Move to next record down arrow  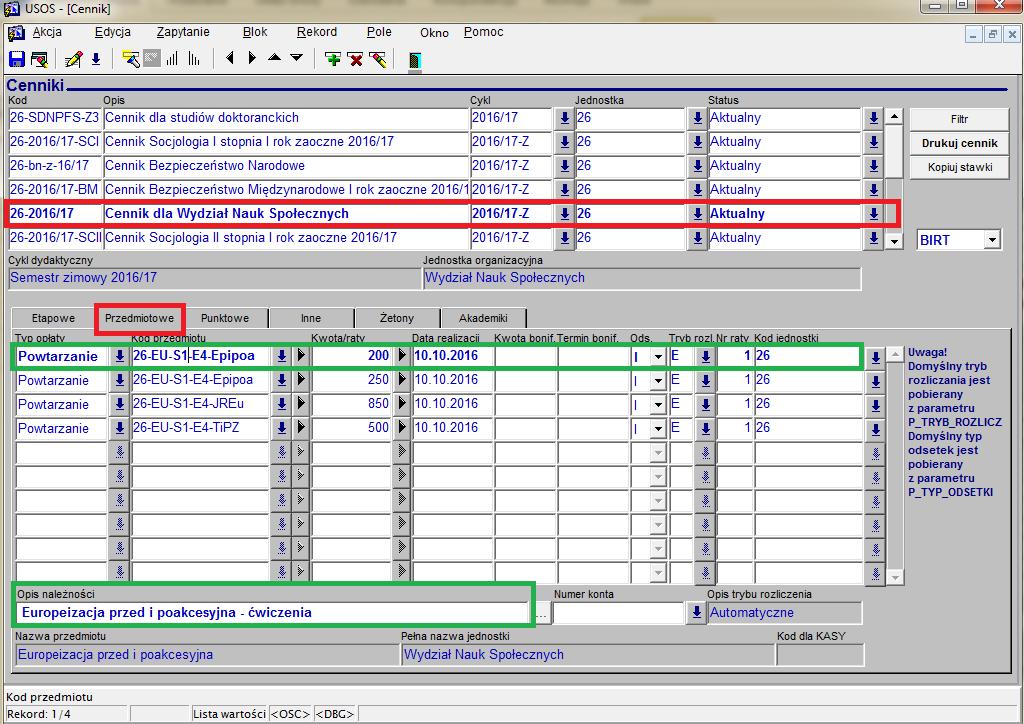click(296, 57)
